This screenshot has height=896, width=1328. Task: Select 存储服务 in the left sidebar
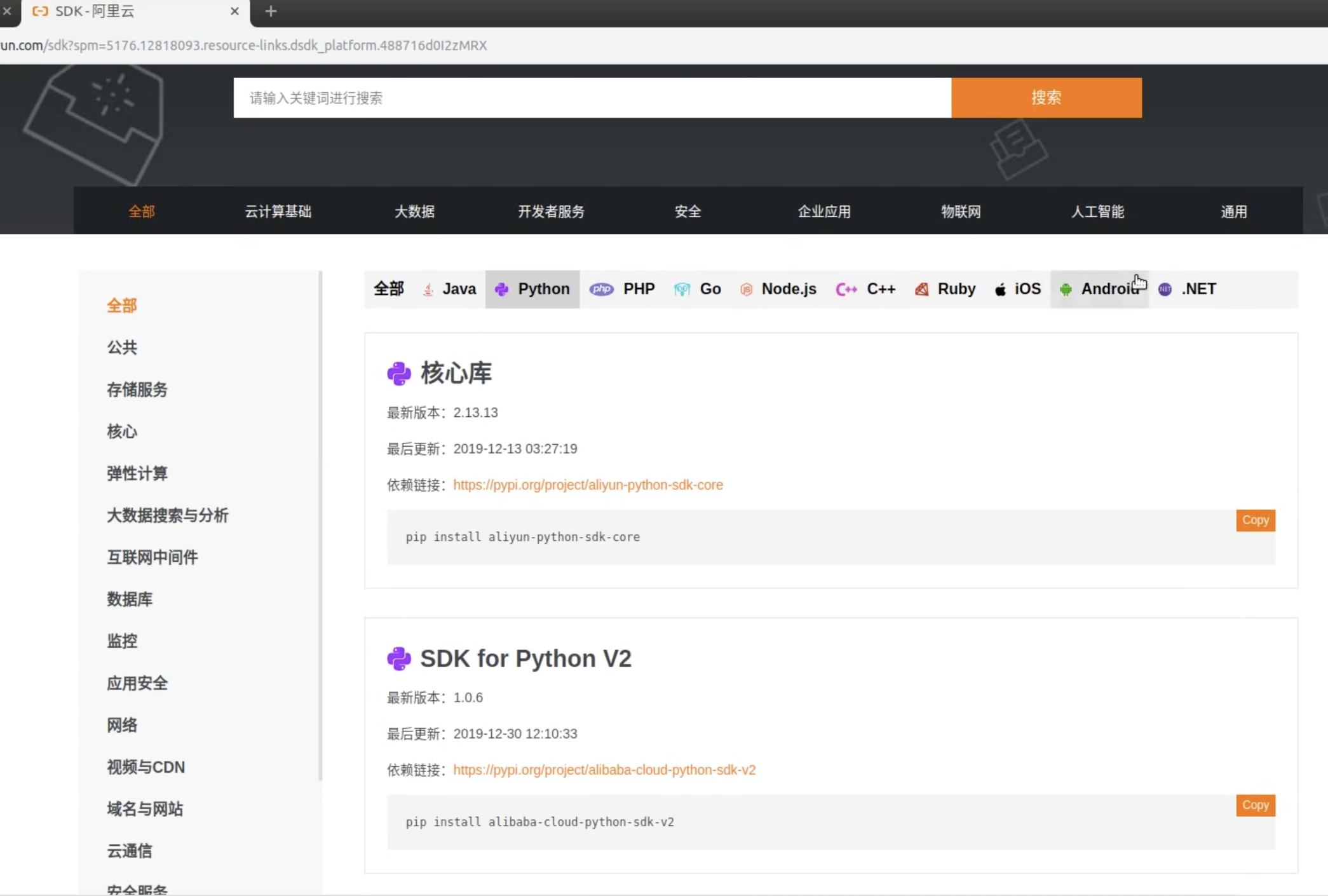coord(137,390)
